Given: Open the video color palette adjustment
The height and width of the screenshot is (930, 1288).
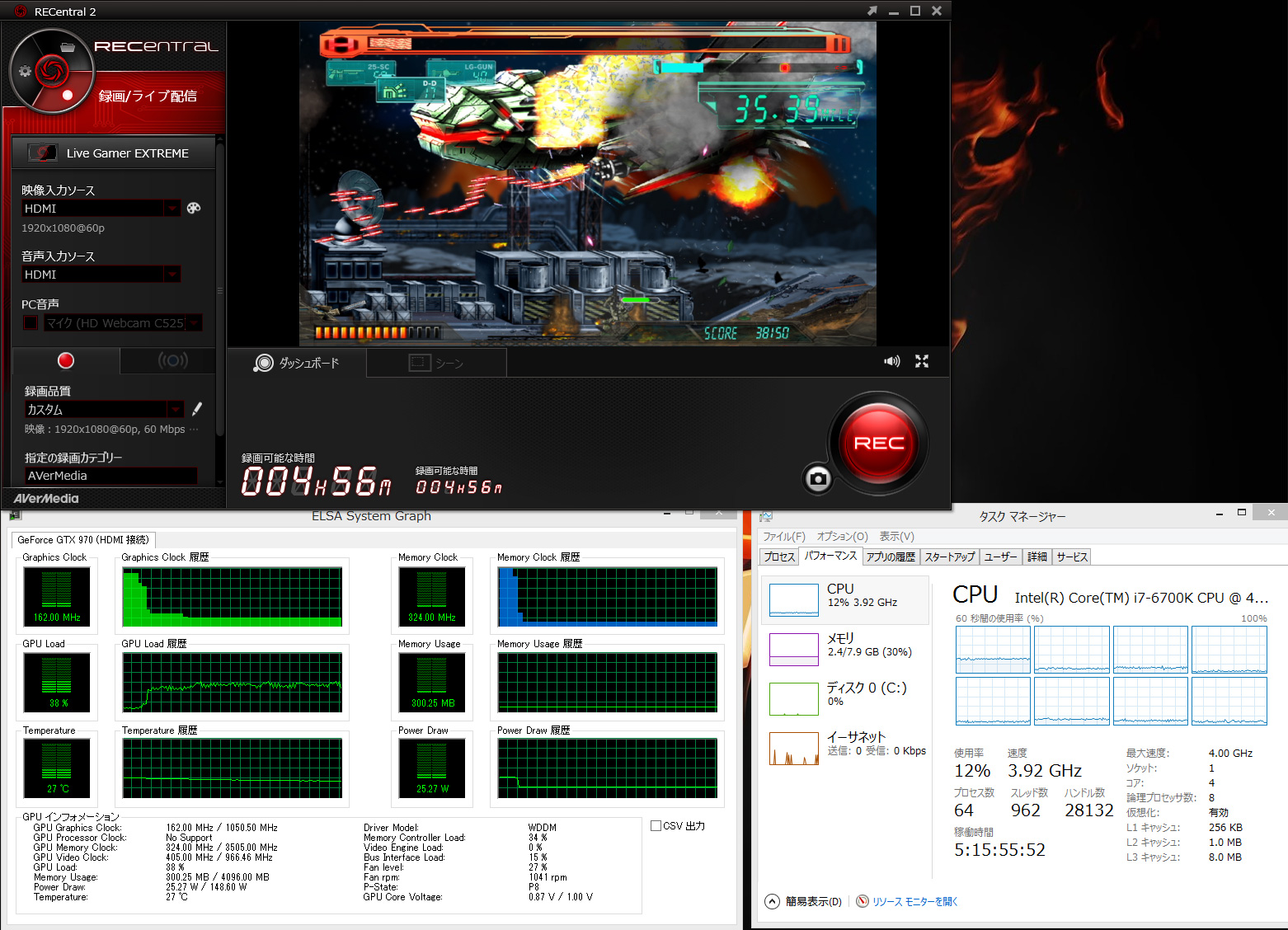Looking at the screenshot, I should click(x=194, y=208).
